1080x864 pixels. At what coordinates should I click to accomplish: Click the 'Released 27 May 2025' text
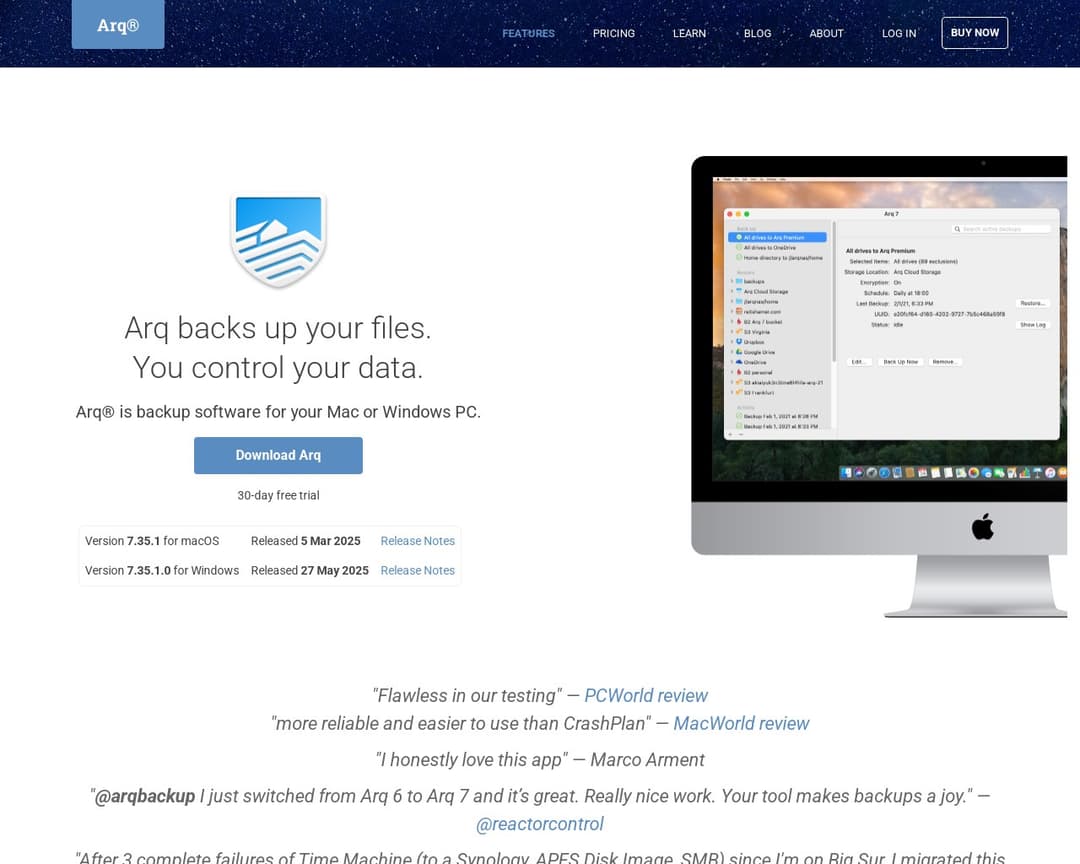(x=310, y=570)
